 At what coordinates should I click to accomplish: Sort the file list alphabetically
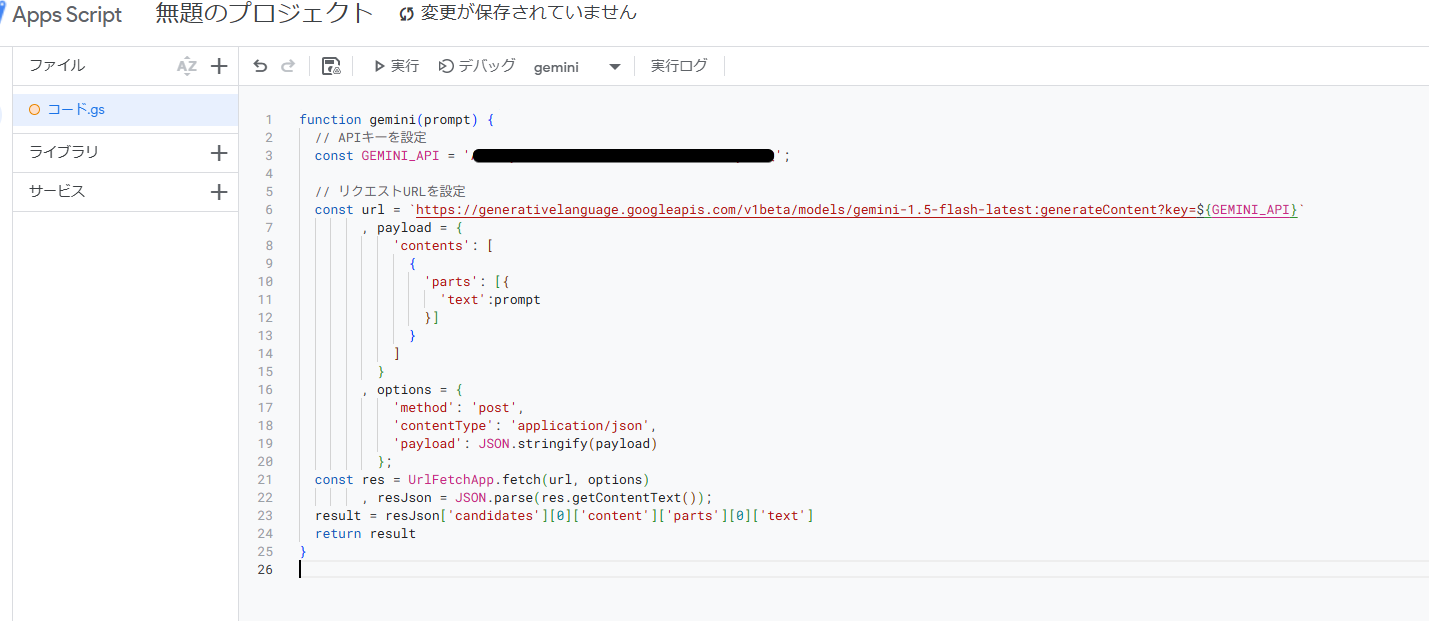pyautogui.click(x=186, y=65)
